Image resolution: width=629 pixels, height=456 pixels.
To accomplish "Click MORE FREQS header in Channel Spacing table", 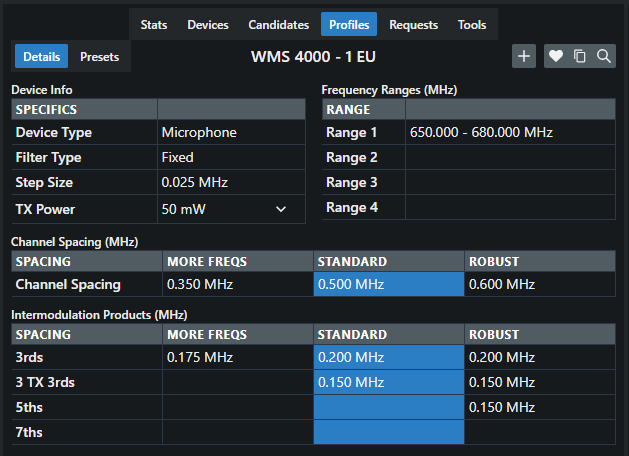I will [x=237, y=261].
